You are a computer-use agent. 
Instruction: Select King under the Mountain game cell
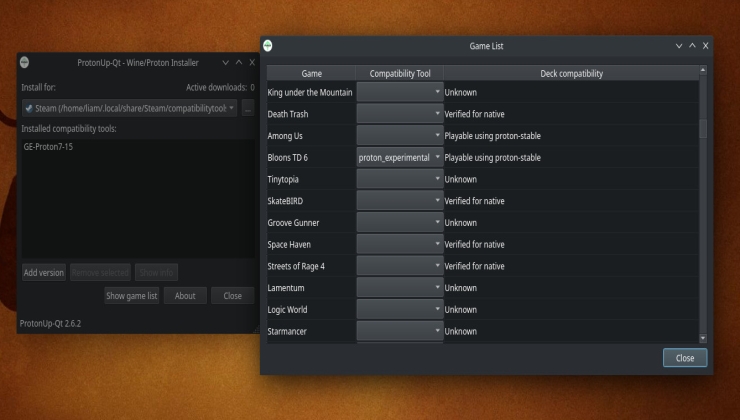tap(311, 92)
